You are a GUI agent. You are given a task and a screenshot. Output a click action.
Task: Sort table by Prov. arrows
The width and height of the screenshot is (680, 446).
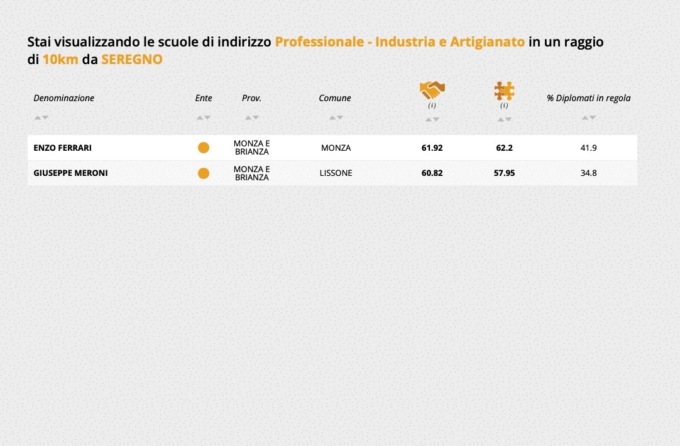click(x=252, y=118)
